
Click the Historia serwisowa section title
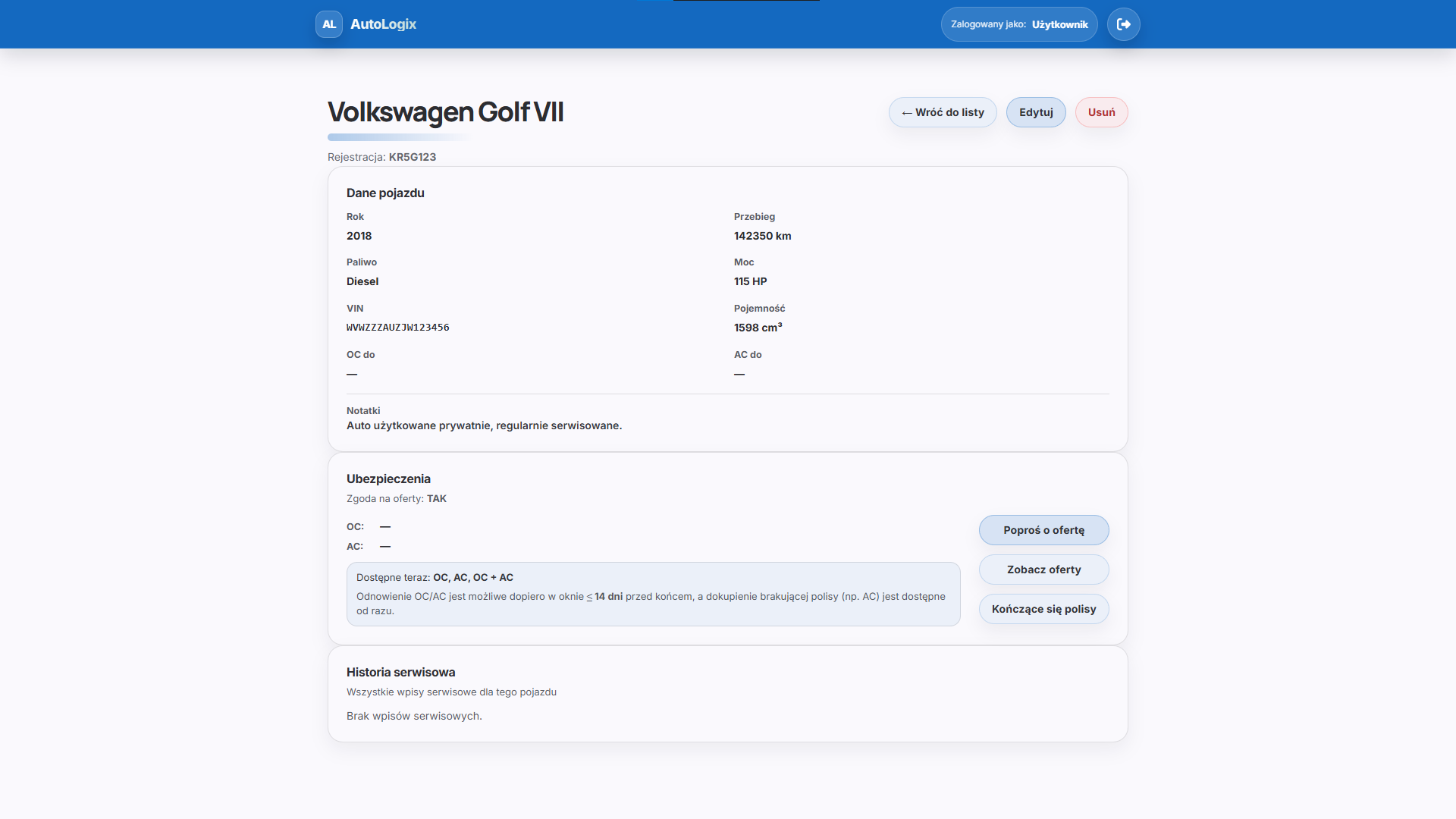(400, 672)
